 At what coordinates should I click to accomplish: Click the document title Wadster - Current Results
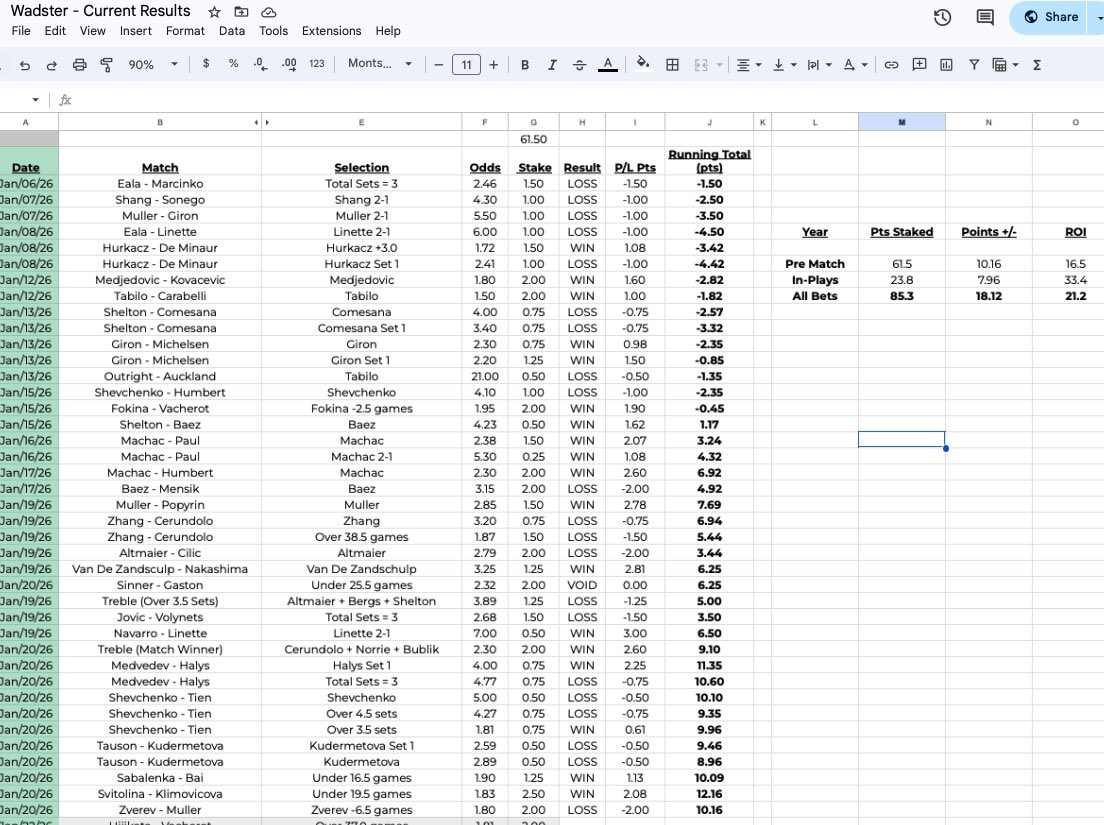pos(101,11)
